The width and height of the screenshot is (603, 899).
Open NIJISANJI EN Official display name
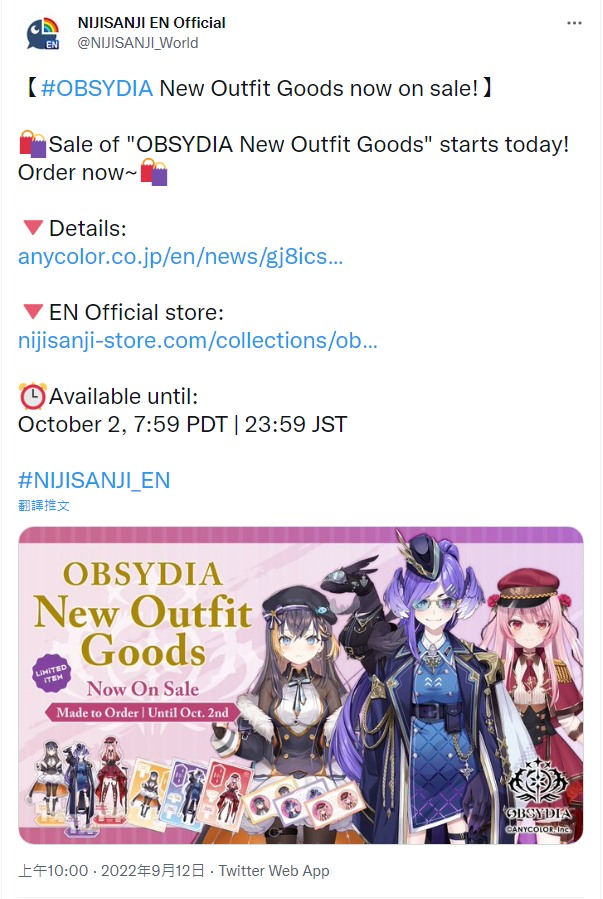coord(151,23)
